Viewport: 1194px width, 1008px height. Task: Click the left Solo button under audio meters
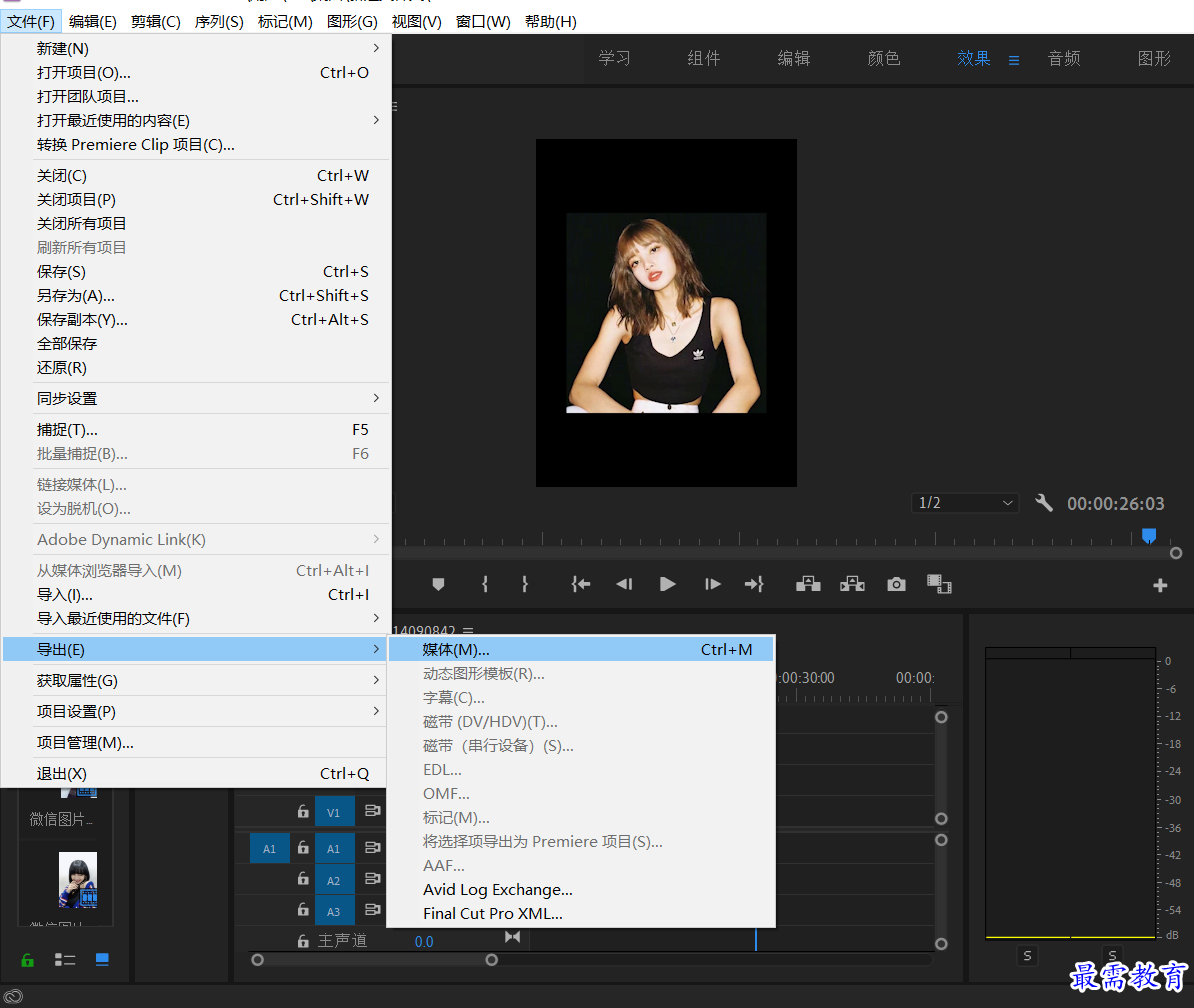1027,955
